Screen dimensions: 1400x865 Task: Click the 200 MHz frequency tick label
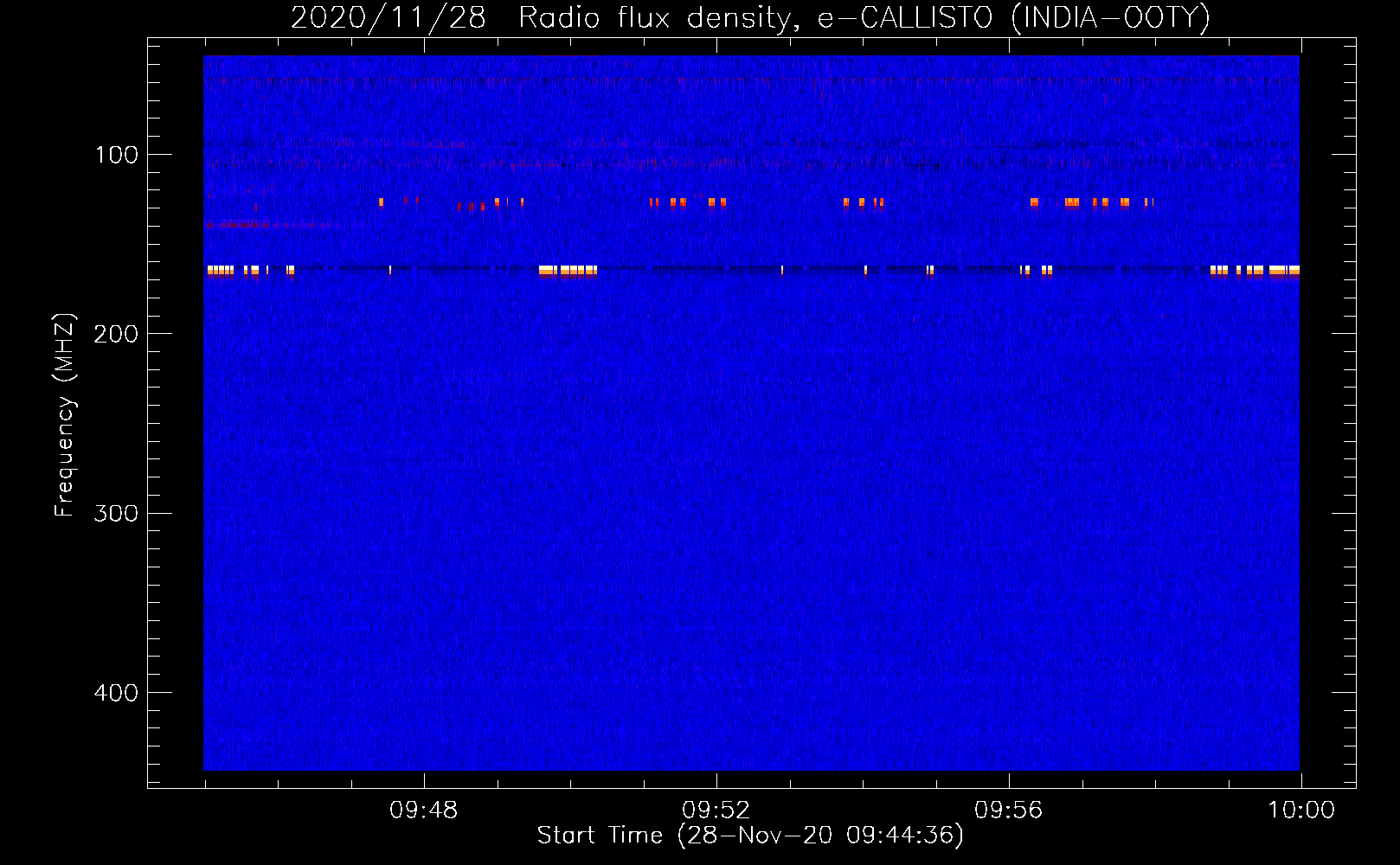pos(116,334)
